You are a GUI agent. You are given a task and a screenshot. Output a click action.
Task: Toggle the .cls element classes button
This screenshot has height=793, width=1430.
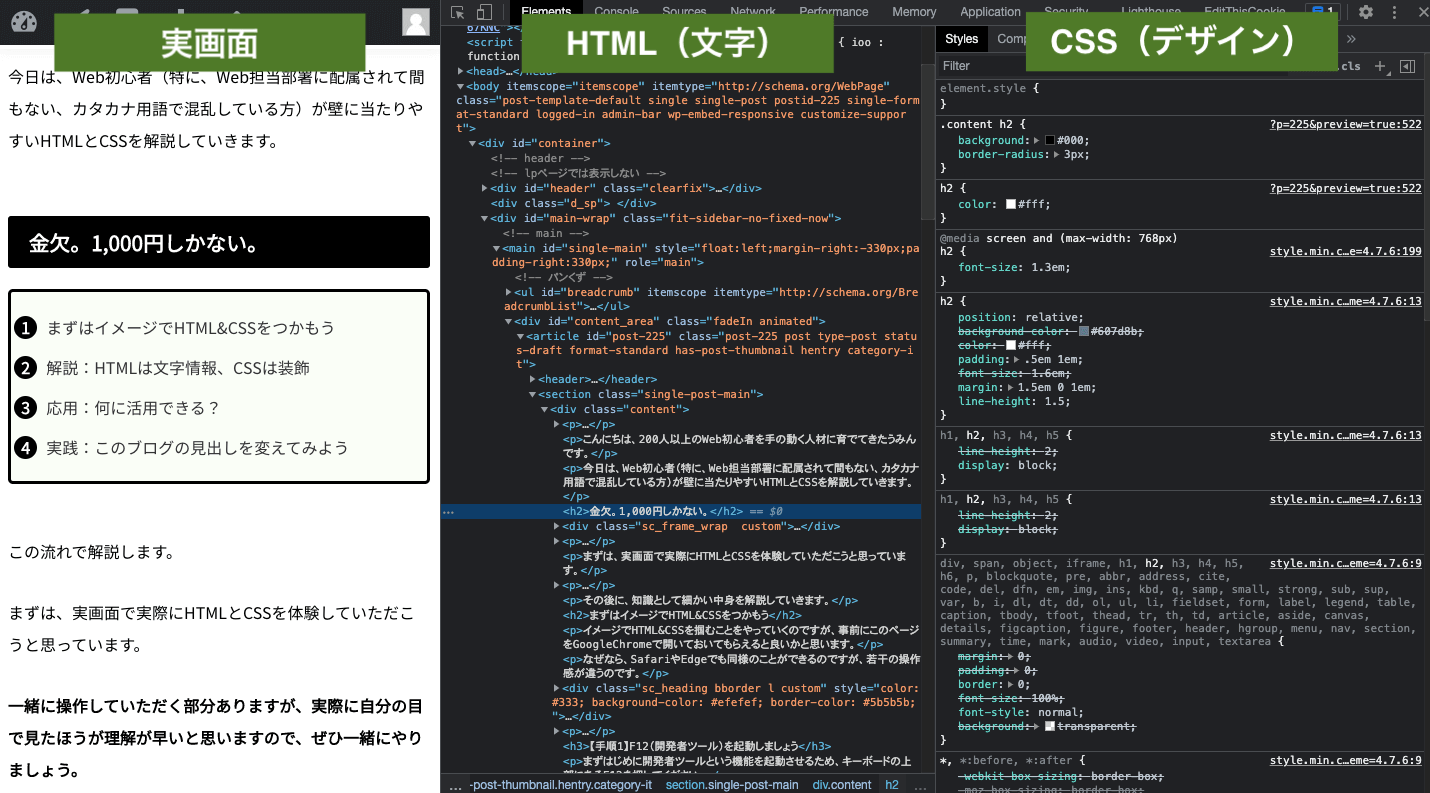click(1350, 66)
